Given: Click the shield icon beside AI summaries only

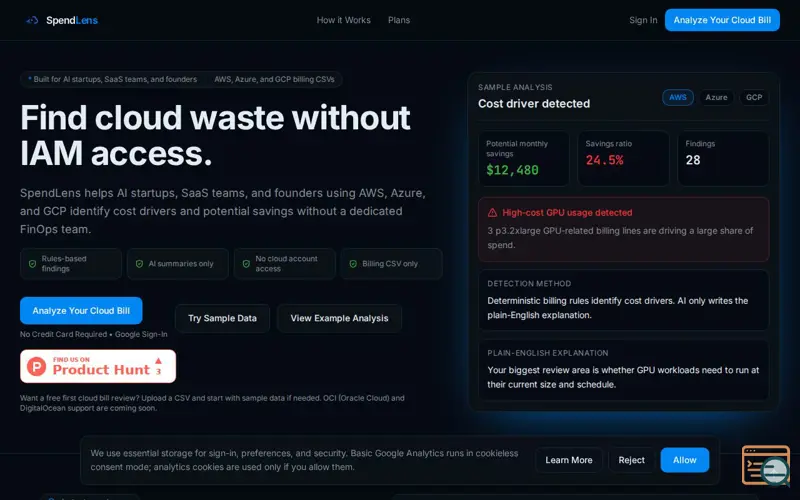Looking at the screenshot, I should click(139, 264).
